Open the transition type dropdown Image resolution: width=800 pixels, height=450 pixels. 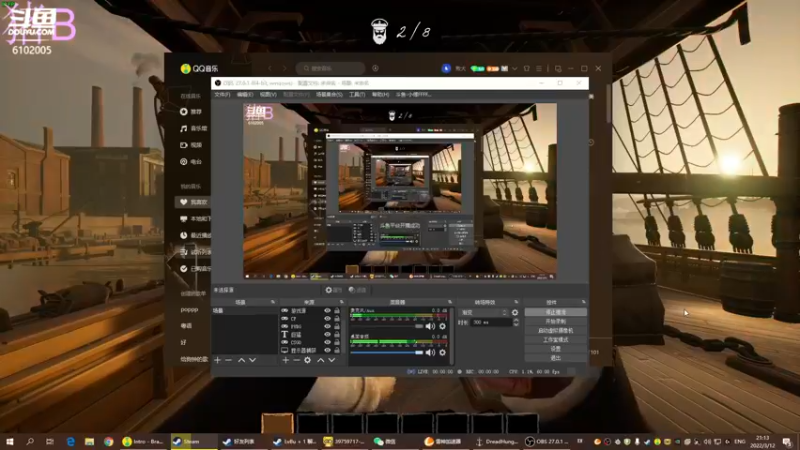[x=484, y=312]
